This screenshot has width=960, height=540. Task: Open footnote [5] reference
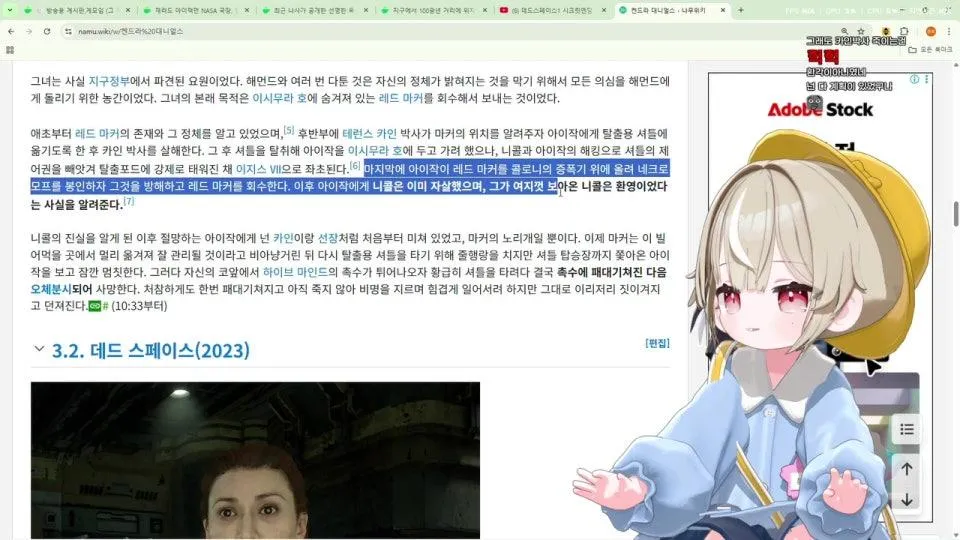(289, 130)
